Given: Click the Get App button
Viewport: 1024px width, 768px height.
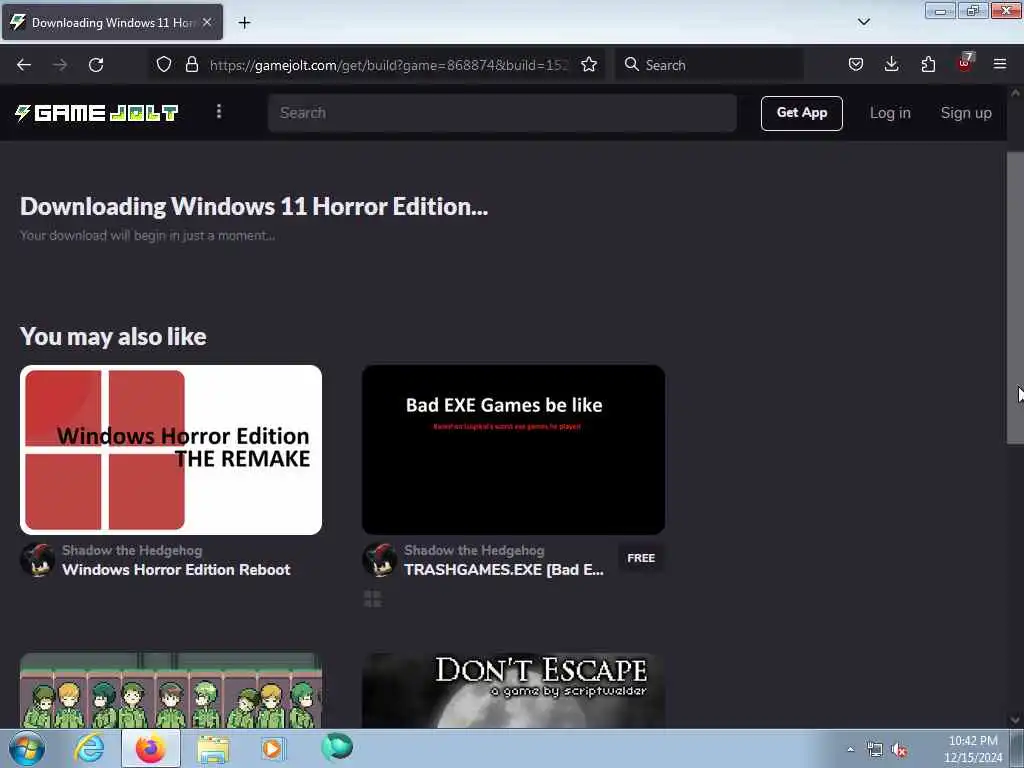Looking at the screenshot, I should (x=801, y=113).
